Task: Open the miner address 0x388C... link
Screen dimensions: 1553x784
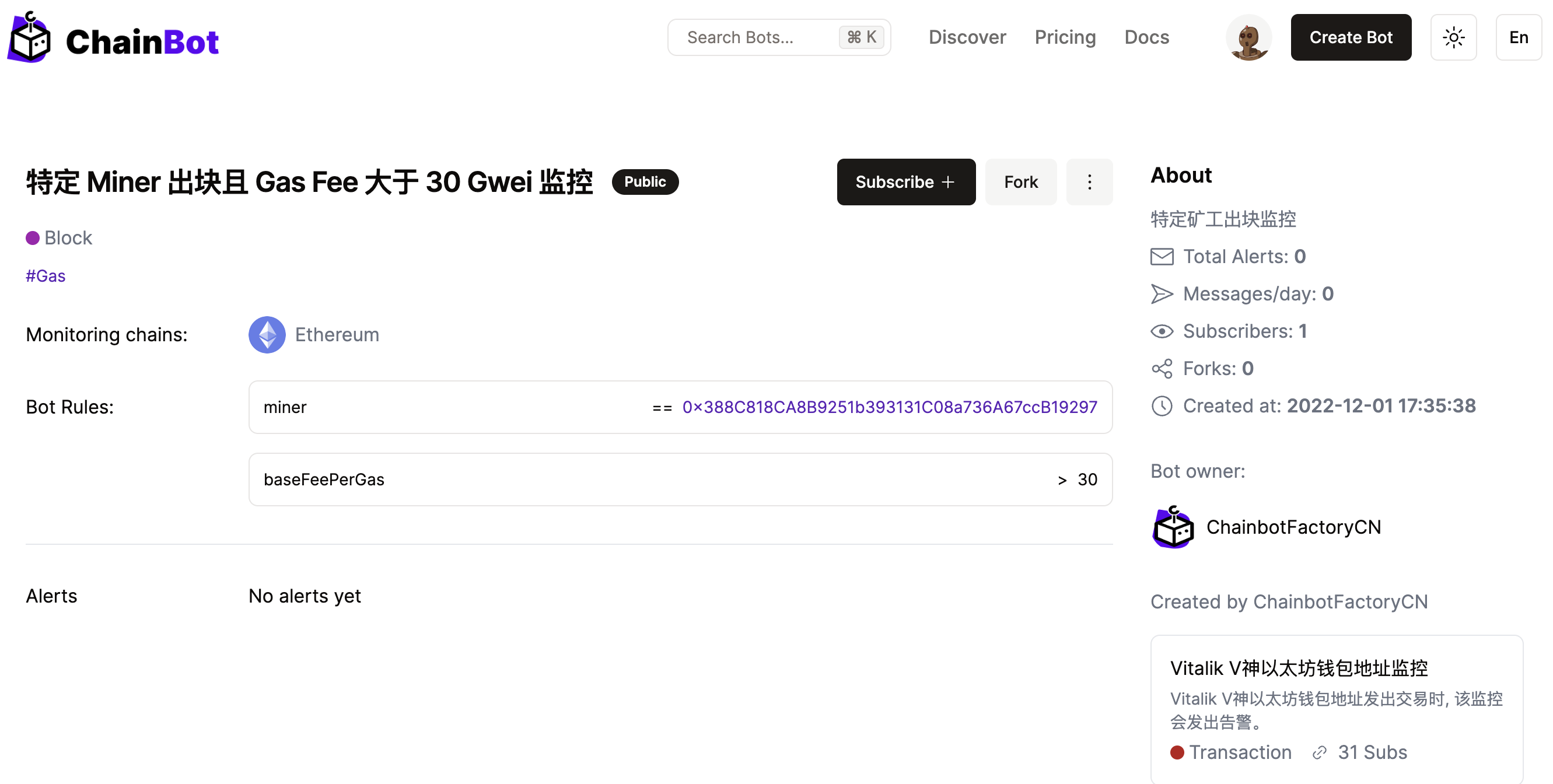Action: click(x=889, y=407)
